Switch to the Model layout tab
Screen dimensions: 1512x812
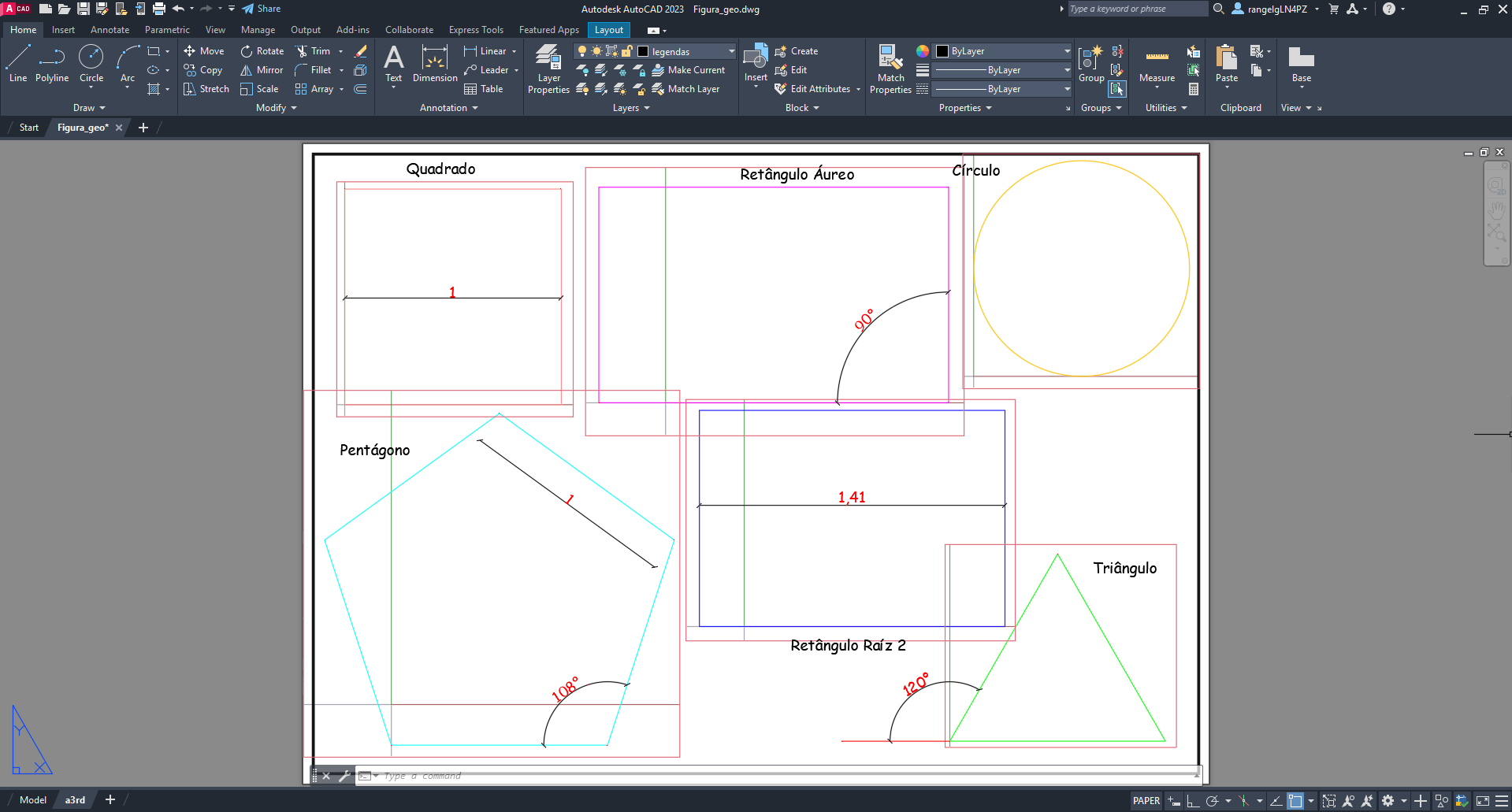pyautogui.click(x=33, y=799)
